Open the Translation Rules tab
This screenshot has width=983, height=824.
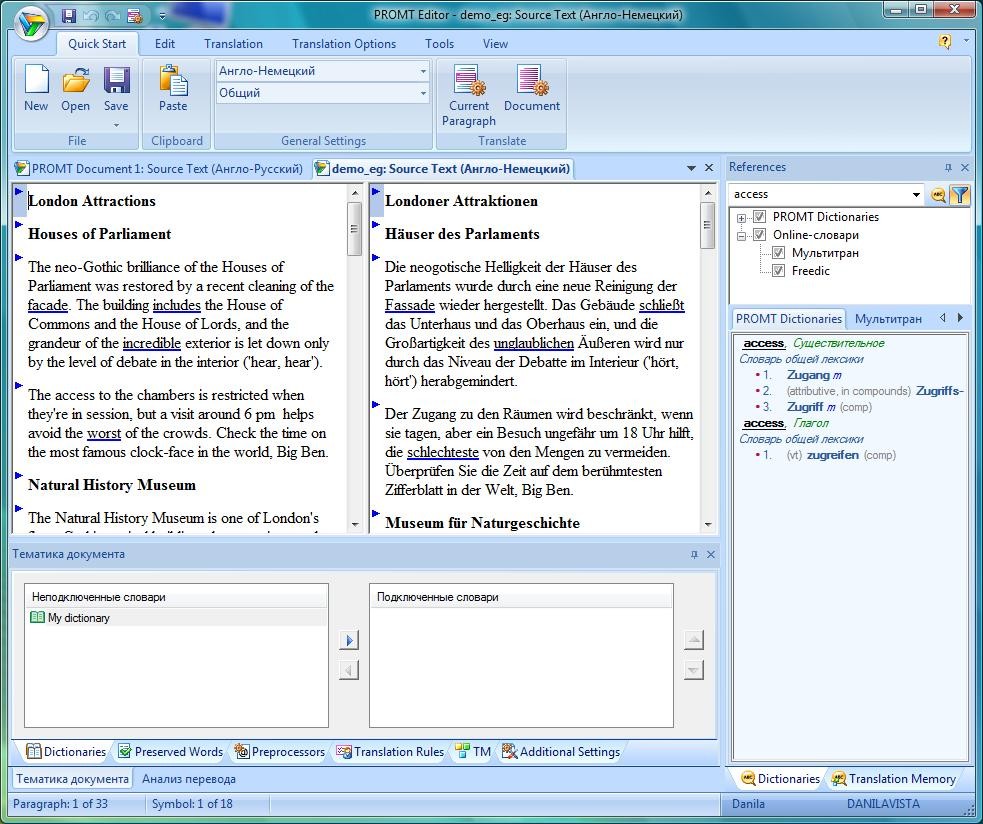390,751
